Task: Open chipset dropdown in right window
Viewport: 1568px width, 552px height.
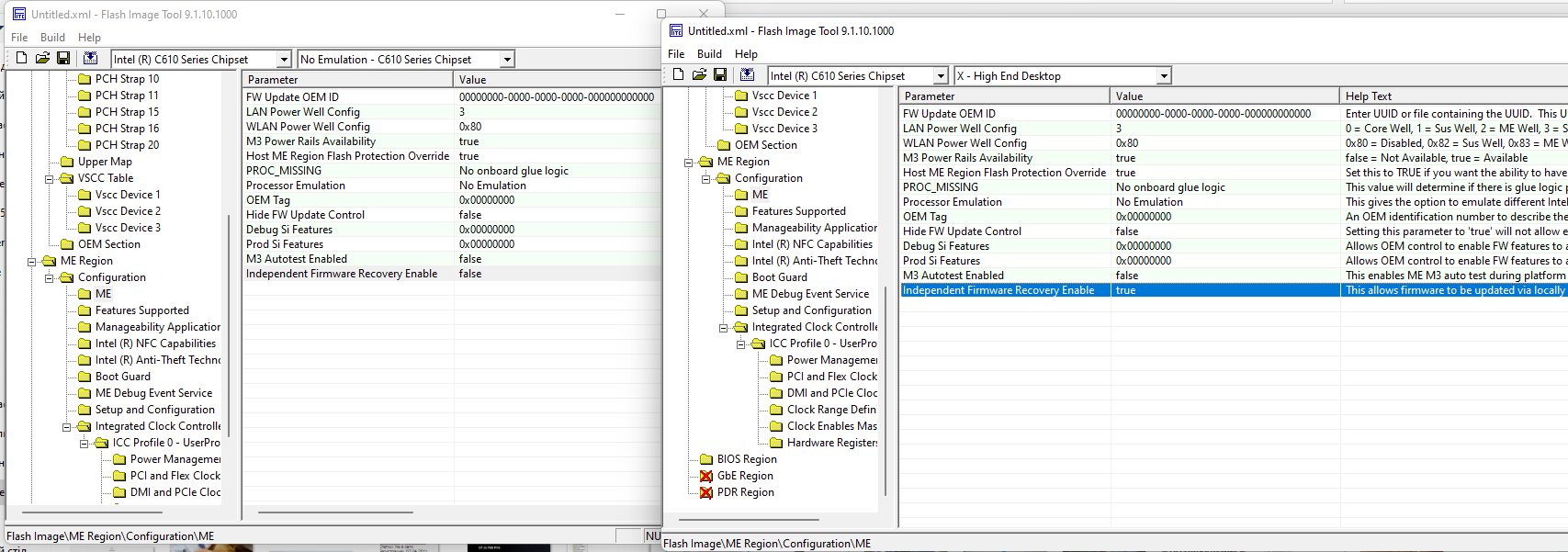Action: (941, 75)
